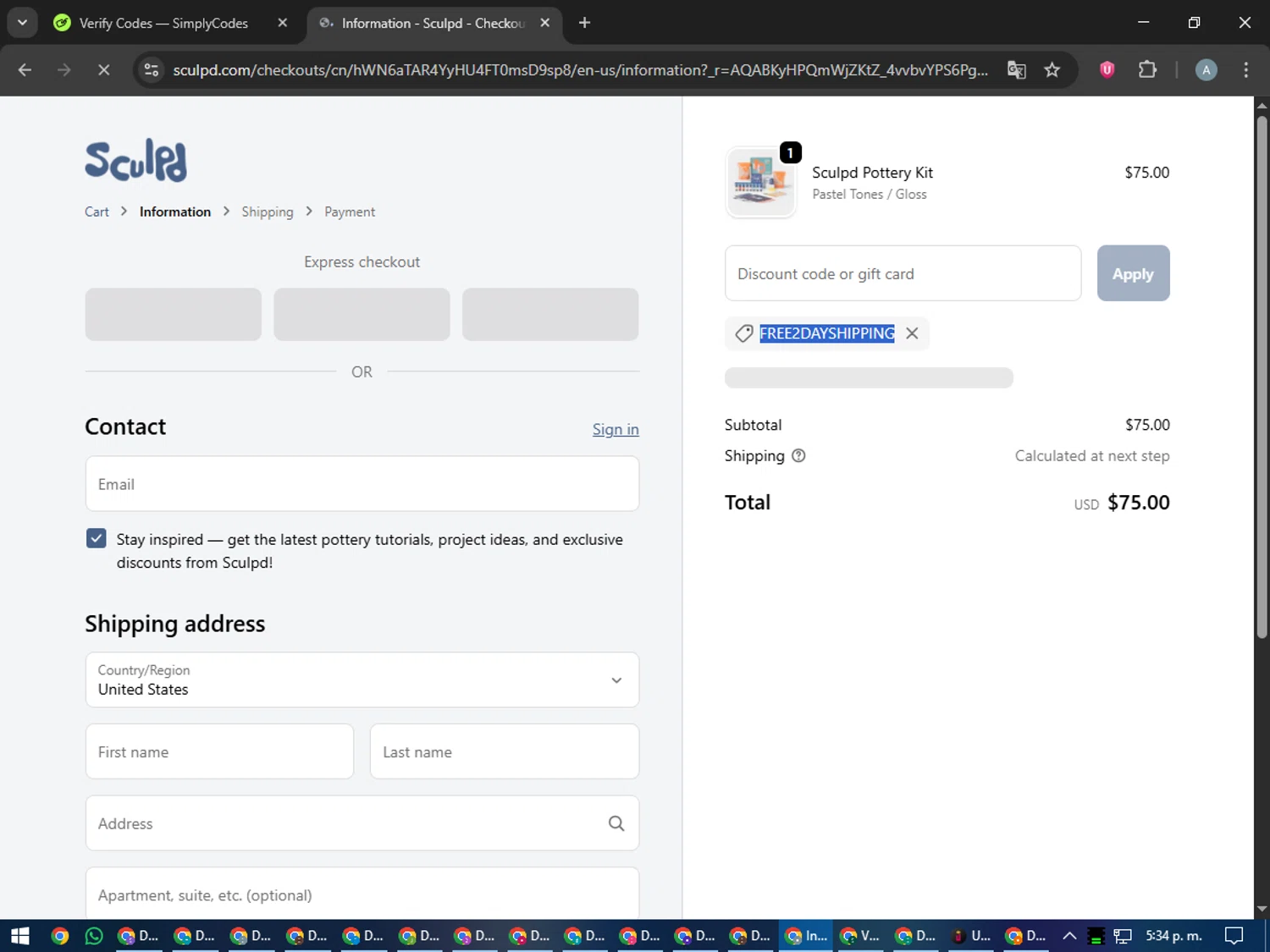The image size is (1270, 952).
Task: Click the translate page icon
Action: coord(1017,70)
